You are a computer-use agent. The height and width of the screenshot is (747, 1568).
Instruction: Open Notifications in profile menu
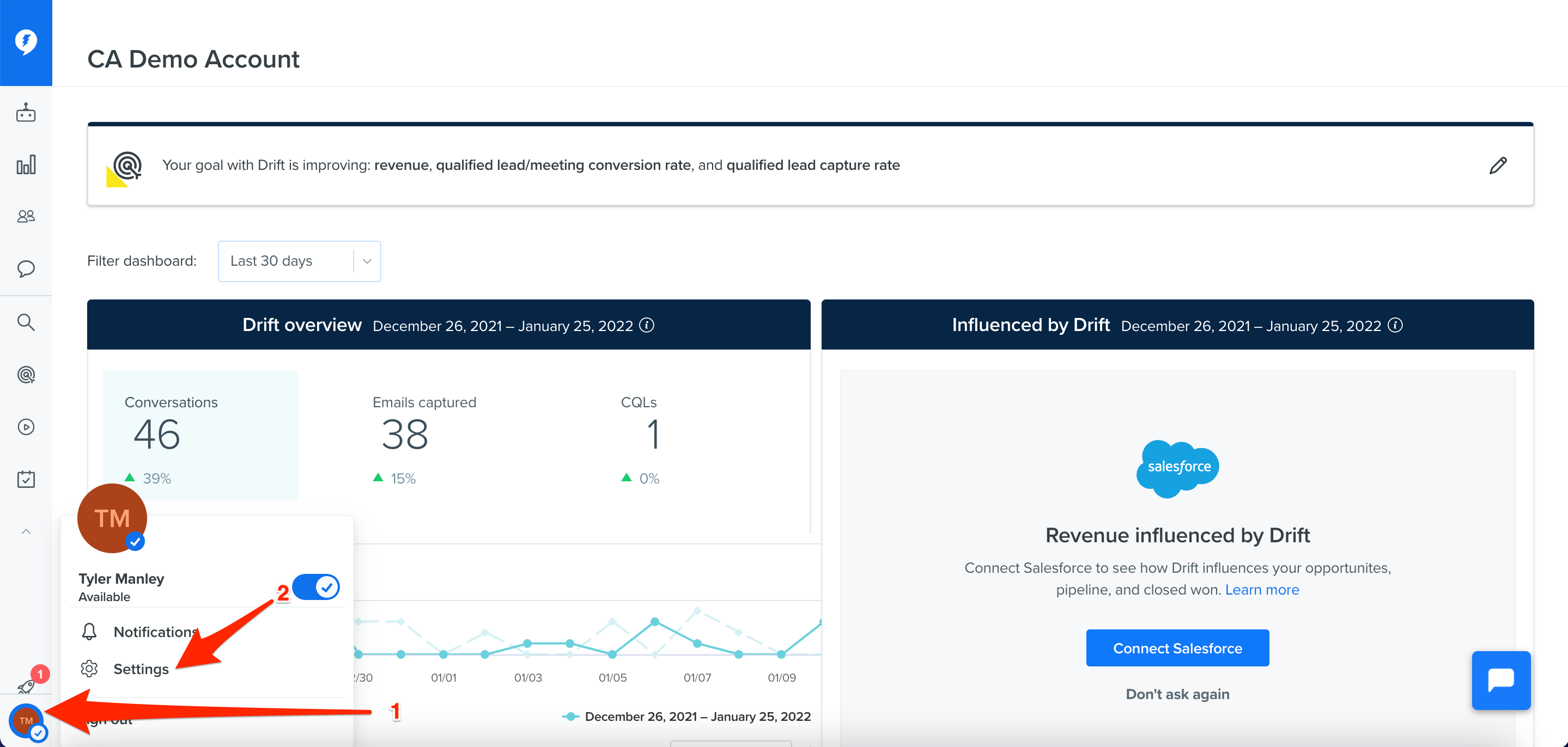point(155,632)
